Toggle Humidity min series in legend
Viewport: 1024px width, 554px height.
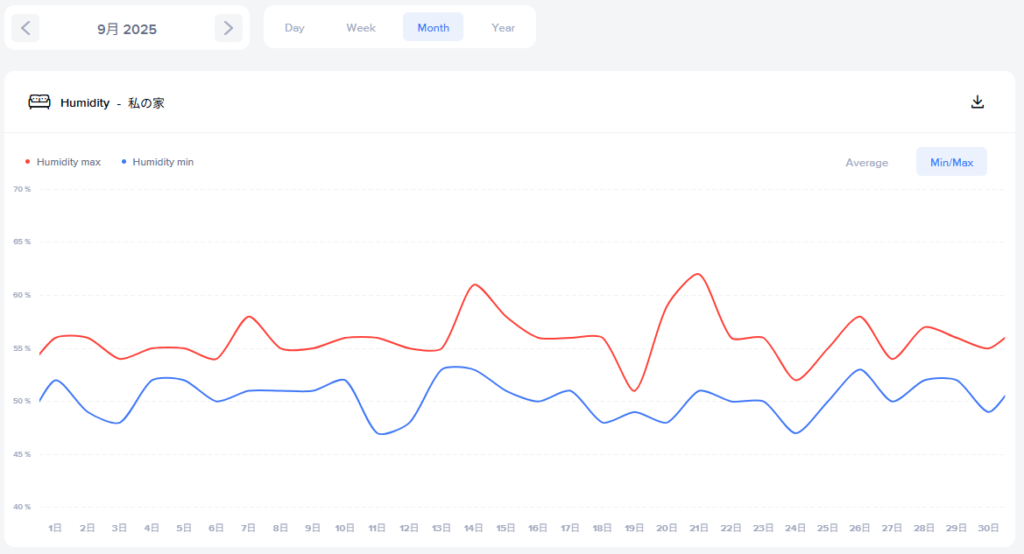(x=162, y=162)
